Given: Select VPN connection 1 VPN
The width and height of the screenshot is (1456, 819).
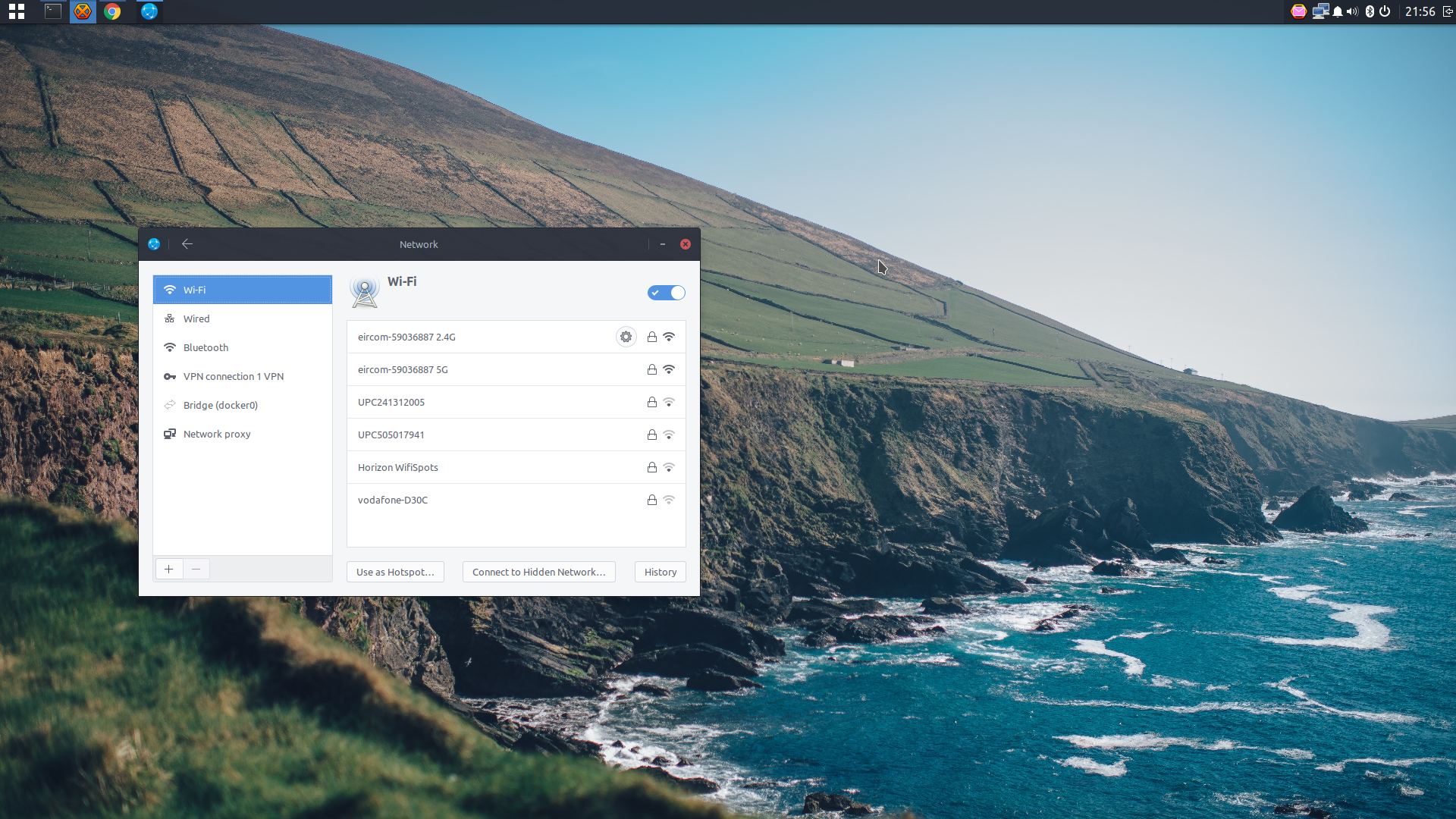Looking at the screenshot, I should tap(243, 376).
